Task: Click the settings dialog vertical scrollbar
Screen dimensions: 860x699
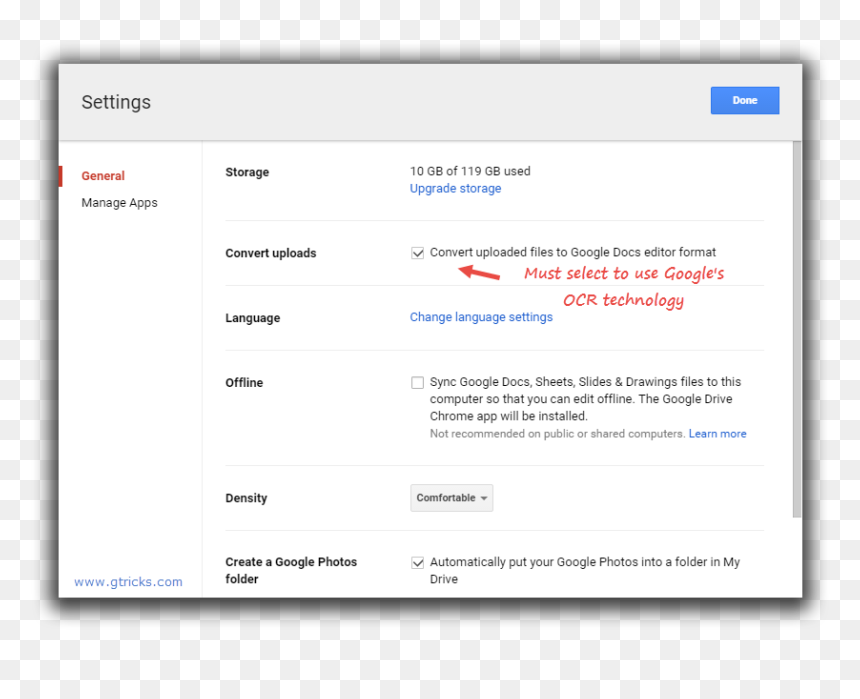Action: (x=796, y=329)
